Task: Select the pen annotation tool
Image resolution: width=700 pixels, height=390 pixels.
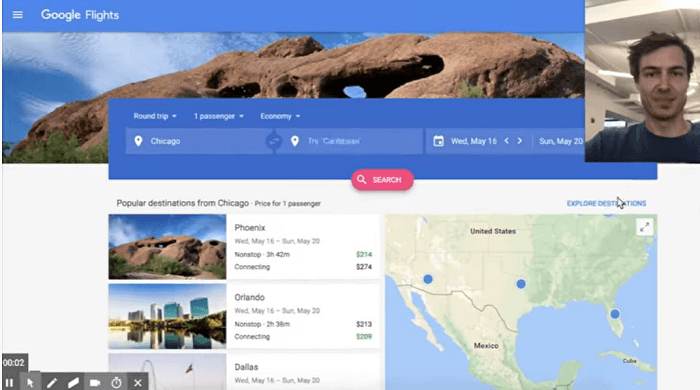Action: pos(52,382)
